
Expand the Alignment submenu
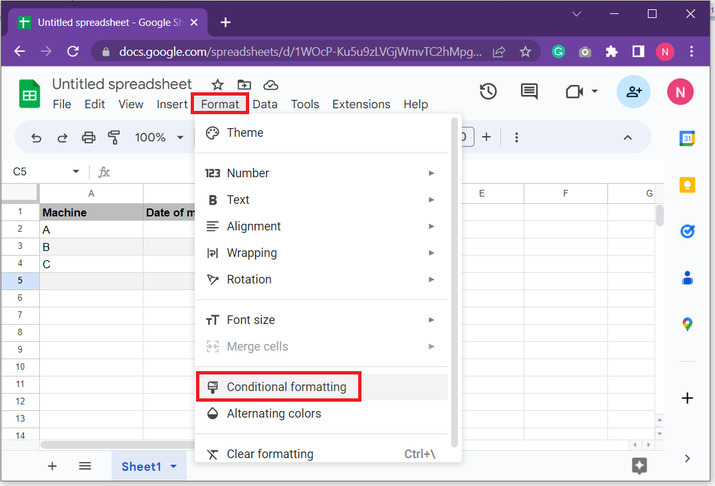click(x=431, y=226)
